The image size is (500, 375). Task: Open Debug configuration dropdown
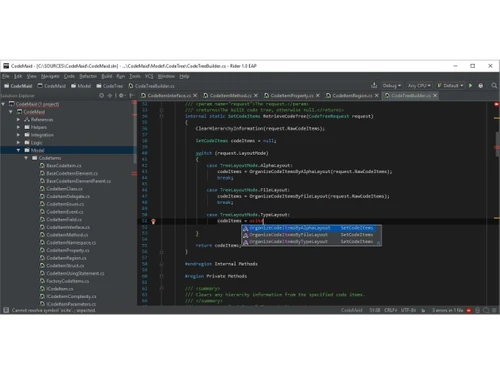coord(392,86)
